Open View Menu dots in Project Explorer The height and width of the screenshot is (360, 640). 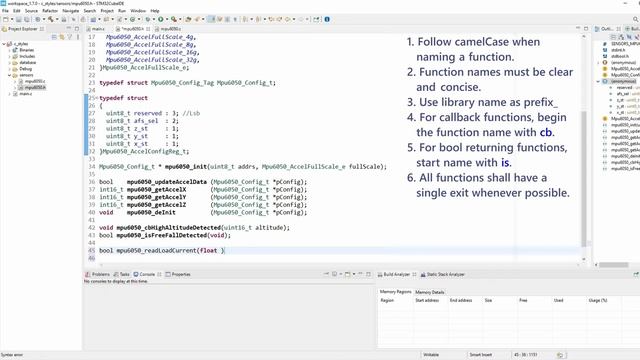(x=78, y=37)
